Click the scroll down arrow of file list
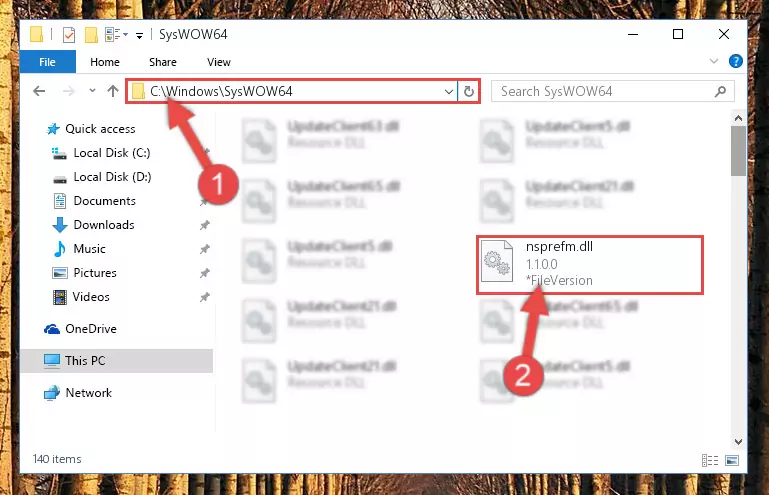Image resolution: width=769 pixels, height=495 pixels. (x=738, y=442)
